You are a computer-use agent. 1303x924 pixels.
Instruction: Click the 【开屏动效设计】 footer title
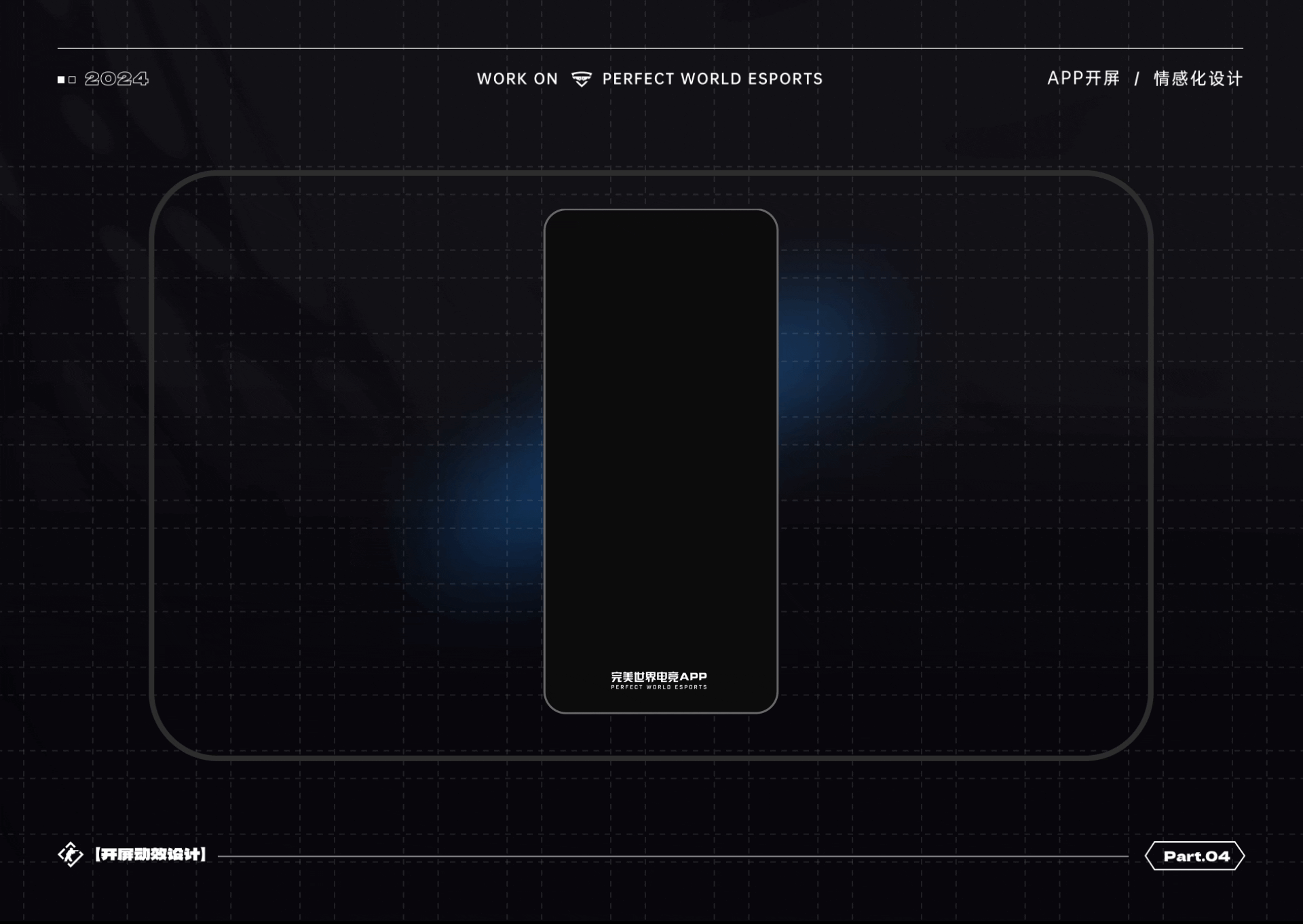coord(150,855)
